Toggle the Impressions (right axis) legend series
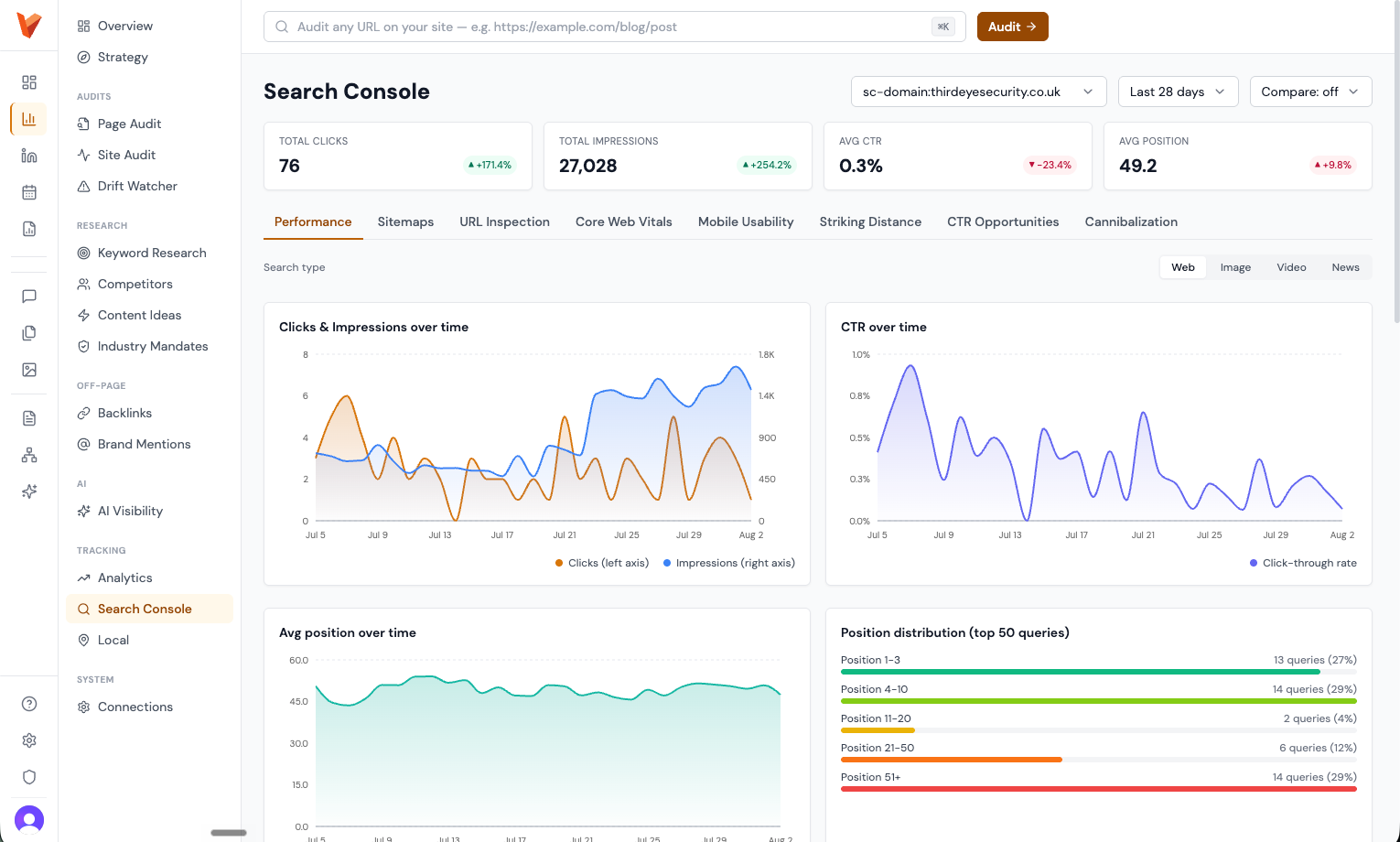1400x842 pixels. [729, 563]
